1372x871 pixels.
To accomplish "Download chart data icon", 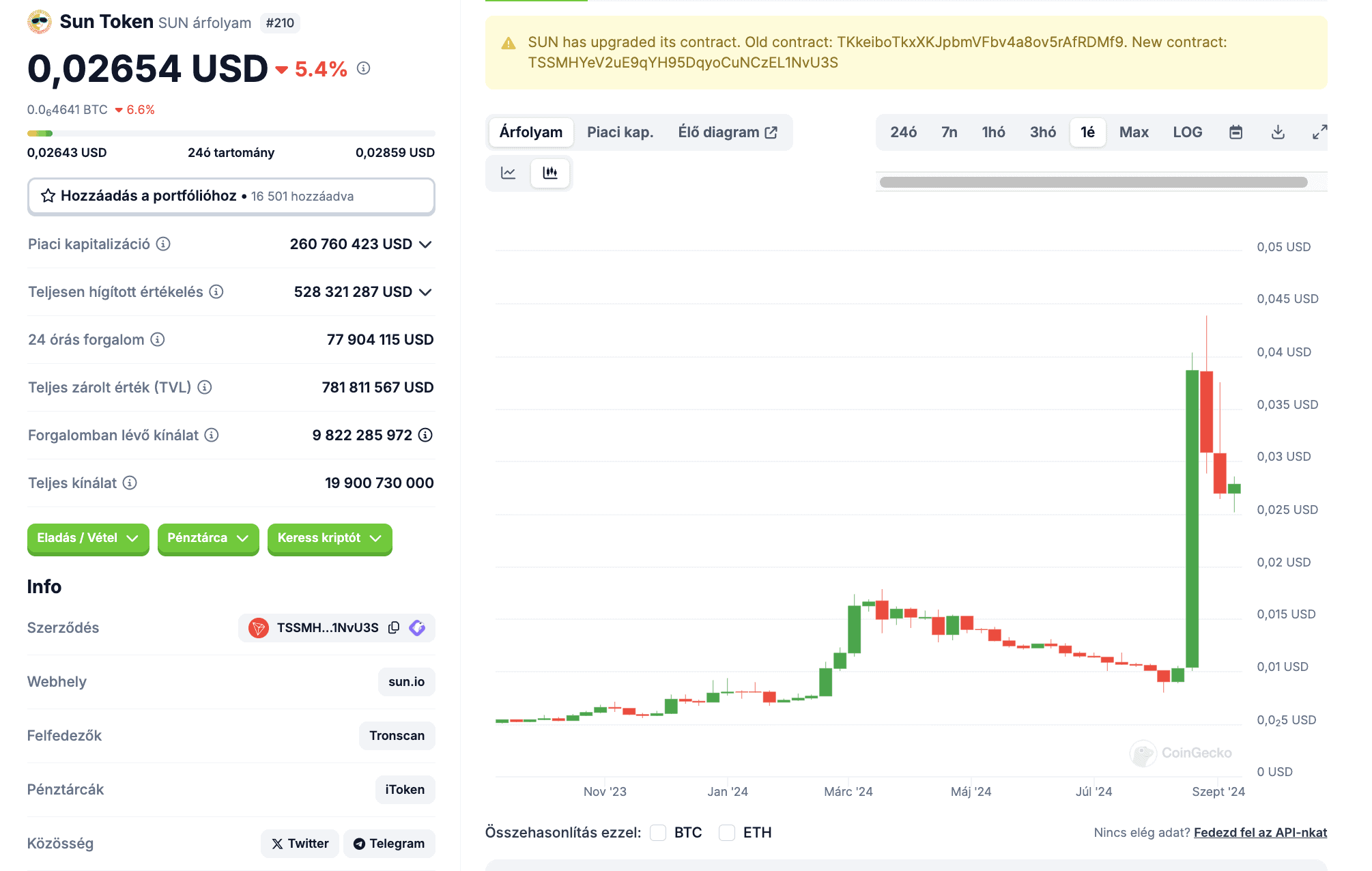I will coord(1278,132).
